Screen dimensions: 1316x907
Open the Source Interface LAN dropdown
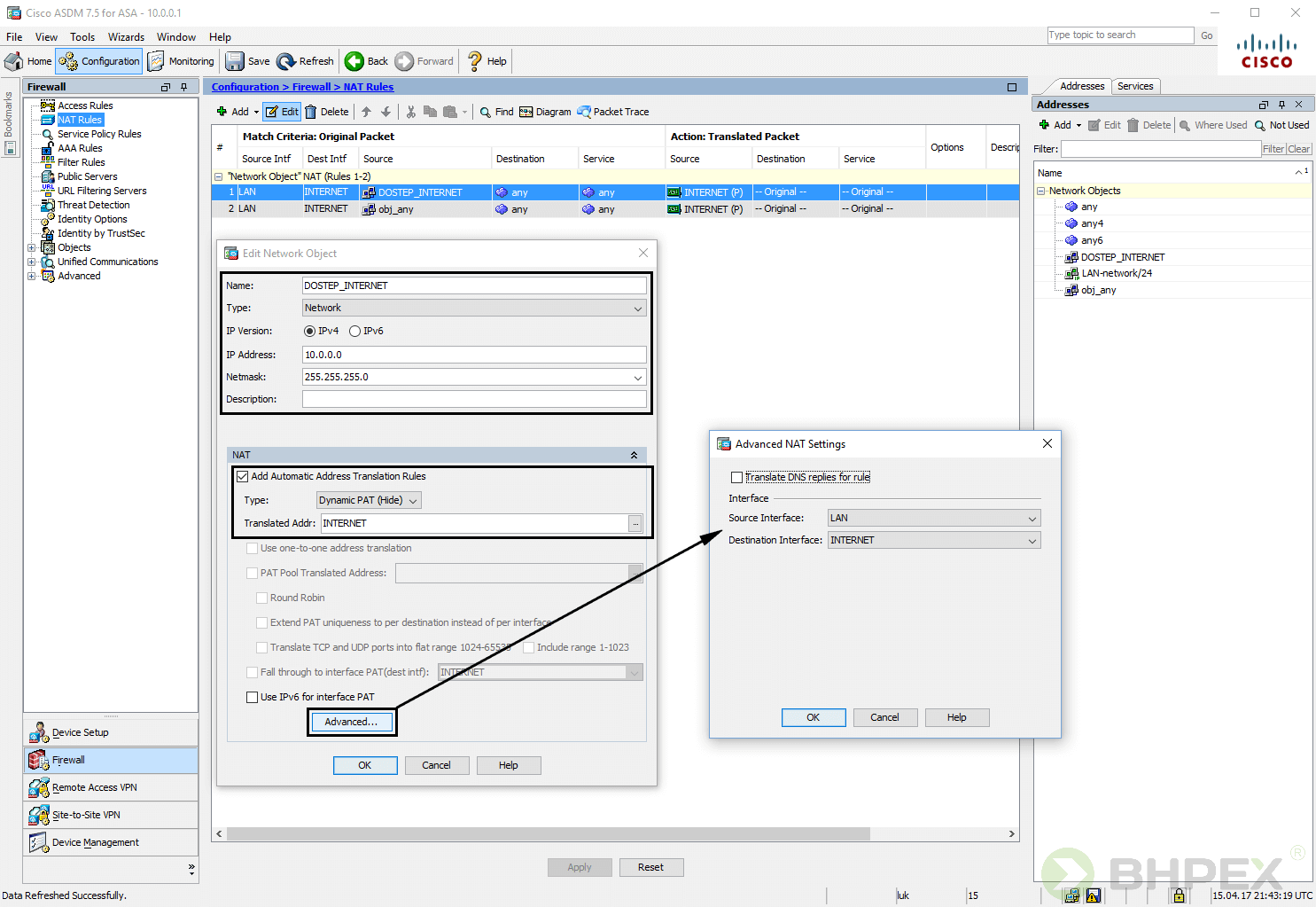click(934, 518)
